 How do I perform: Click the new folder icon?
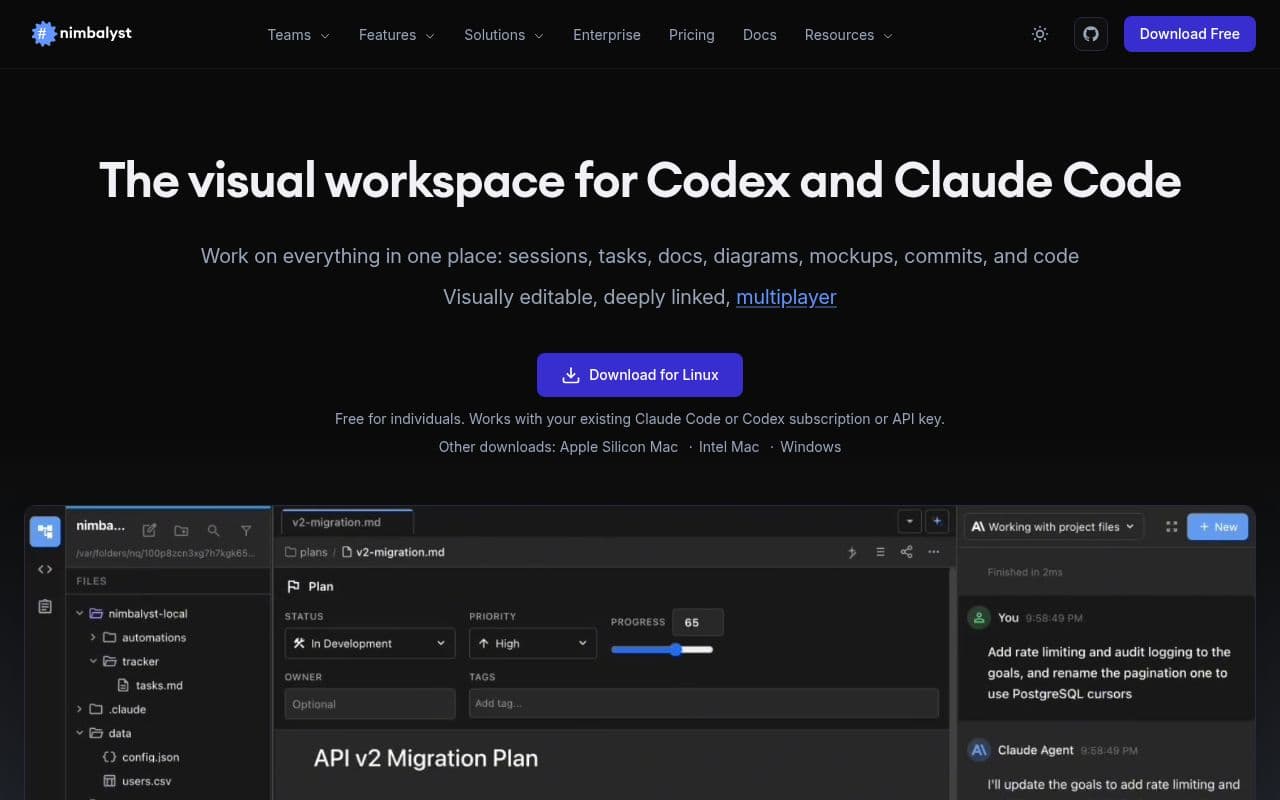(181, 531)
